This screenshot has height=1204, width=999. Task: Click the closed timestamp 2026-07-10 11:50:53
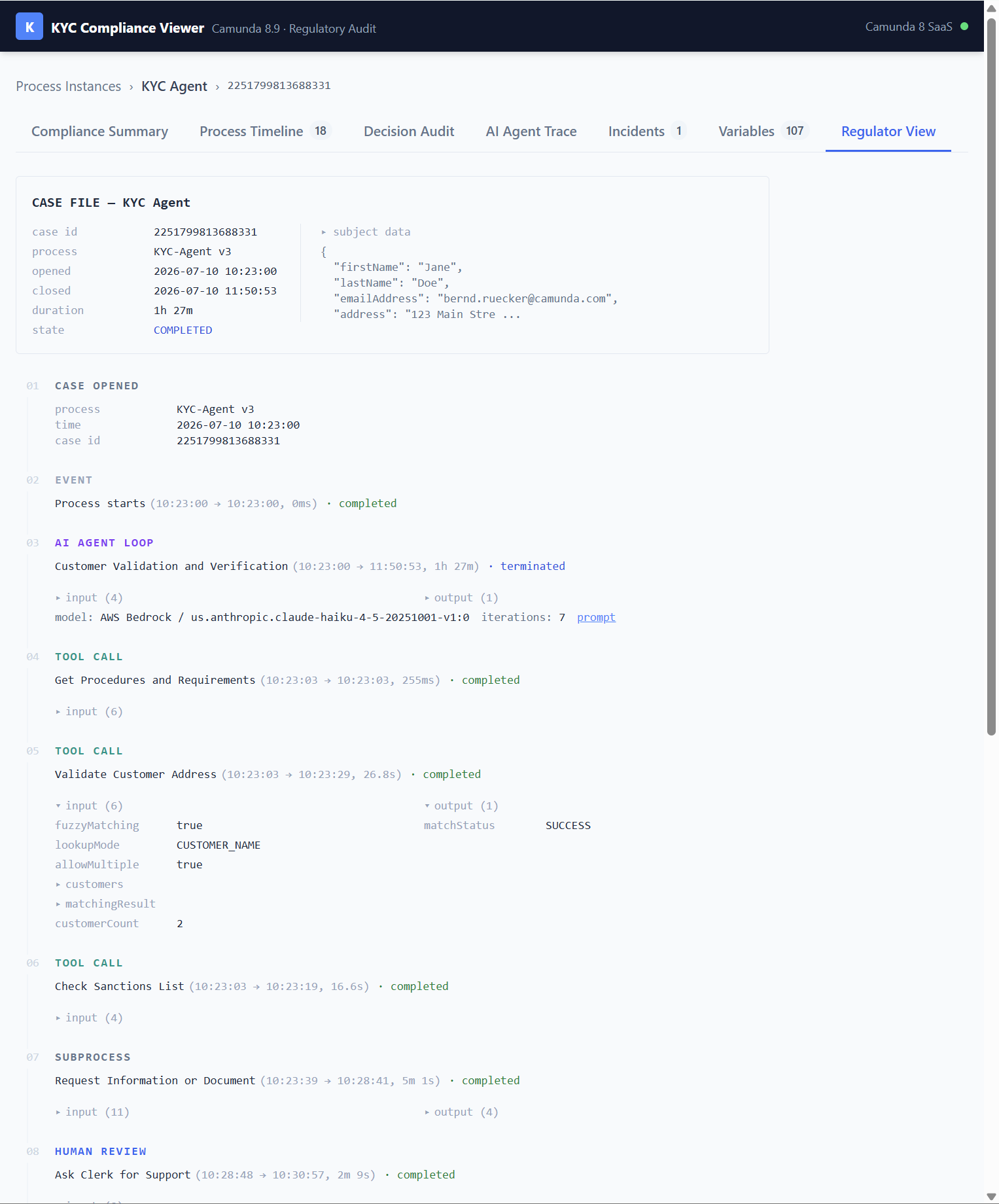tap(215, 291)
